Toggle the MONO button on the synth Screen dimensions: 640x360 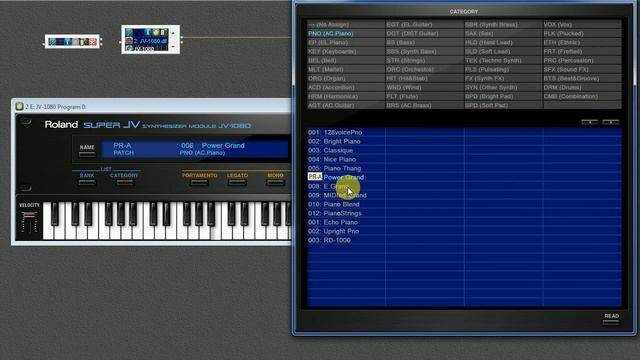click(x=275, y=182)
